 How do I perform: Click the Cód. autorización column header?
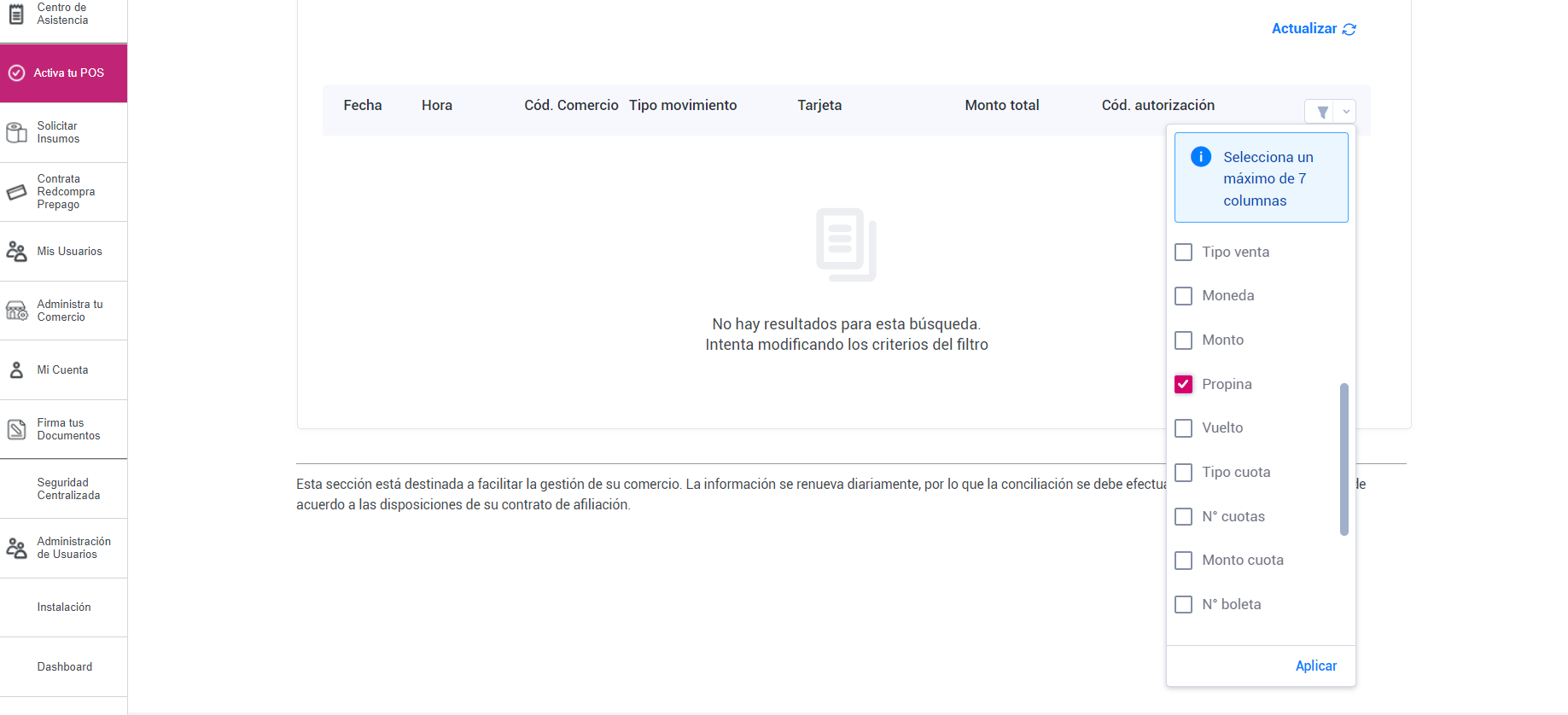click(1158, 106)
